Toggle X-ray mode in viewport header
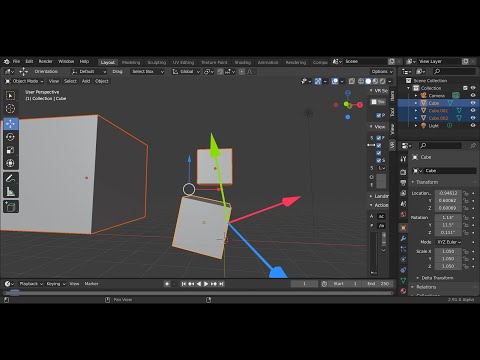 coord(352,81)
